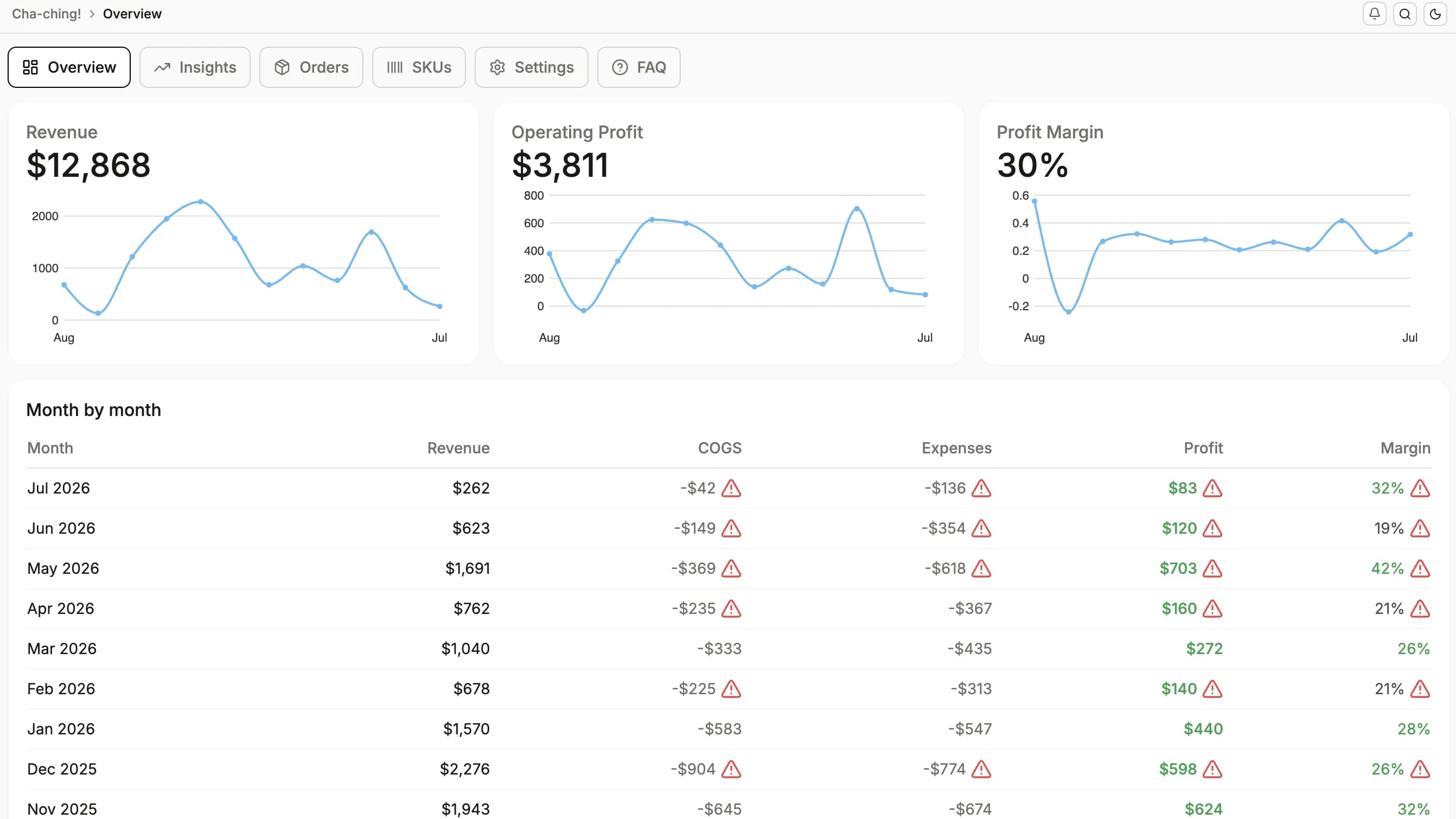Click the warning icon next to Apr 2026 COGS -$235
The height and width of the screenshot is (819, 1456).
point(731,608)
